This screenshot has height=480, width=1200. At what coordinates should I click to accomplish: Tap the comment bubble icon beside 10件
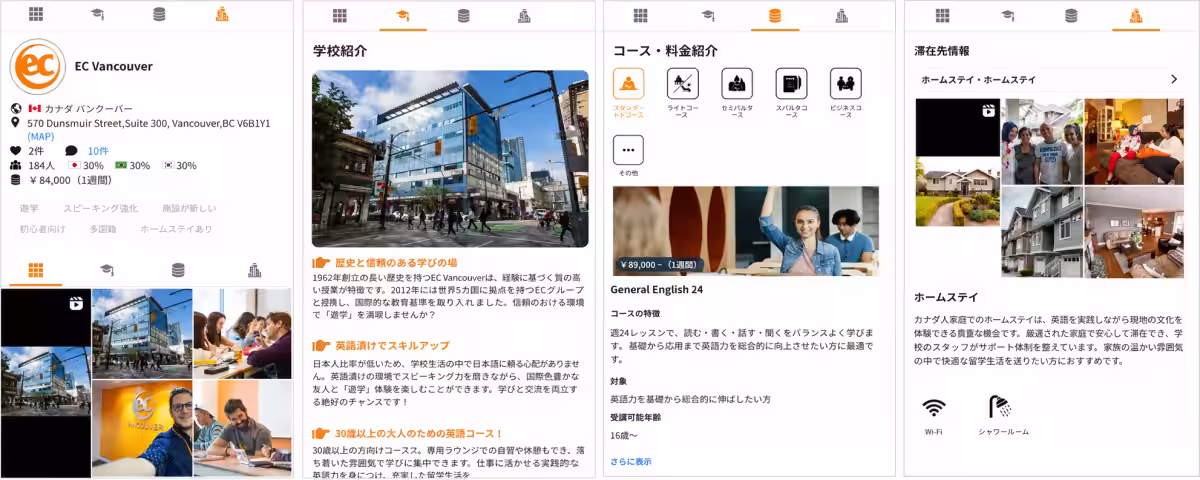coord(71,151)
